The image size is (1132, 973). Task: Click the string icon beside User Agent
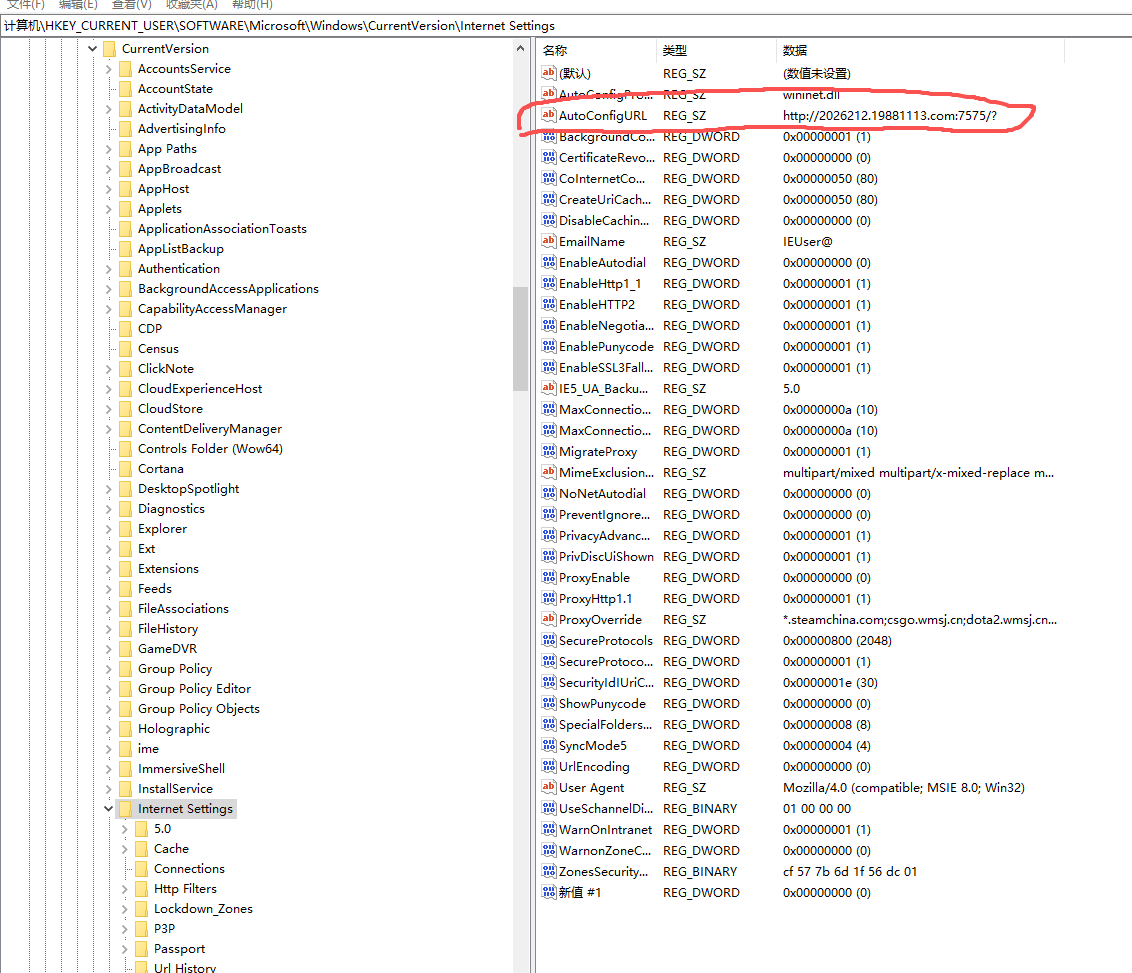coord(549,787)
